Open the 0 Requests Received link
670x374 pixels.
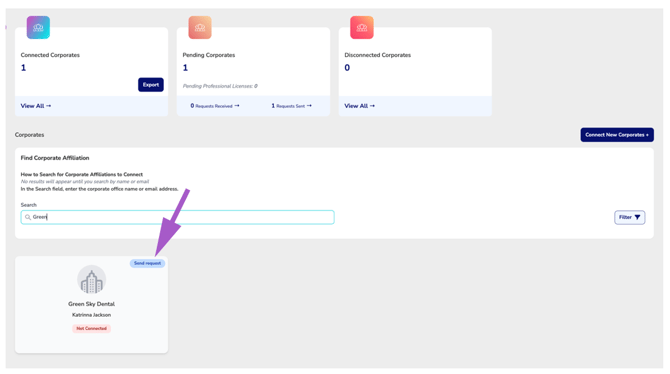(215, 106)
